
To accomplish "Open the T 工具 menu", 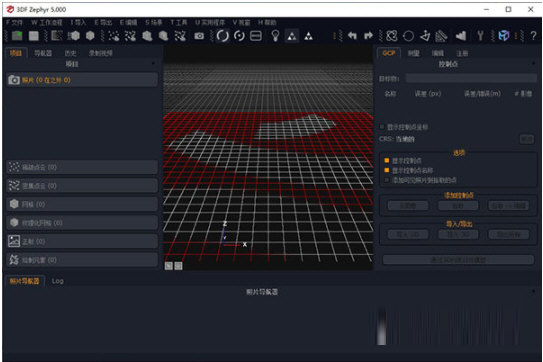I will (178, 23).
